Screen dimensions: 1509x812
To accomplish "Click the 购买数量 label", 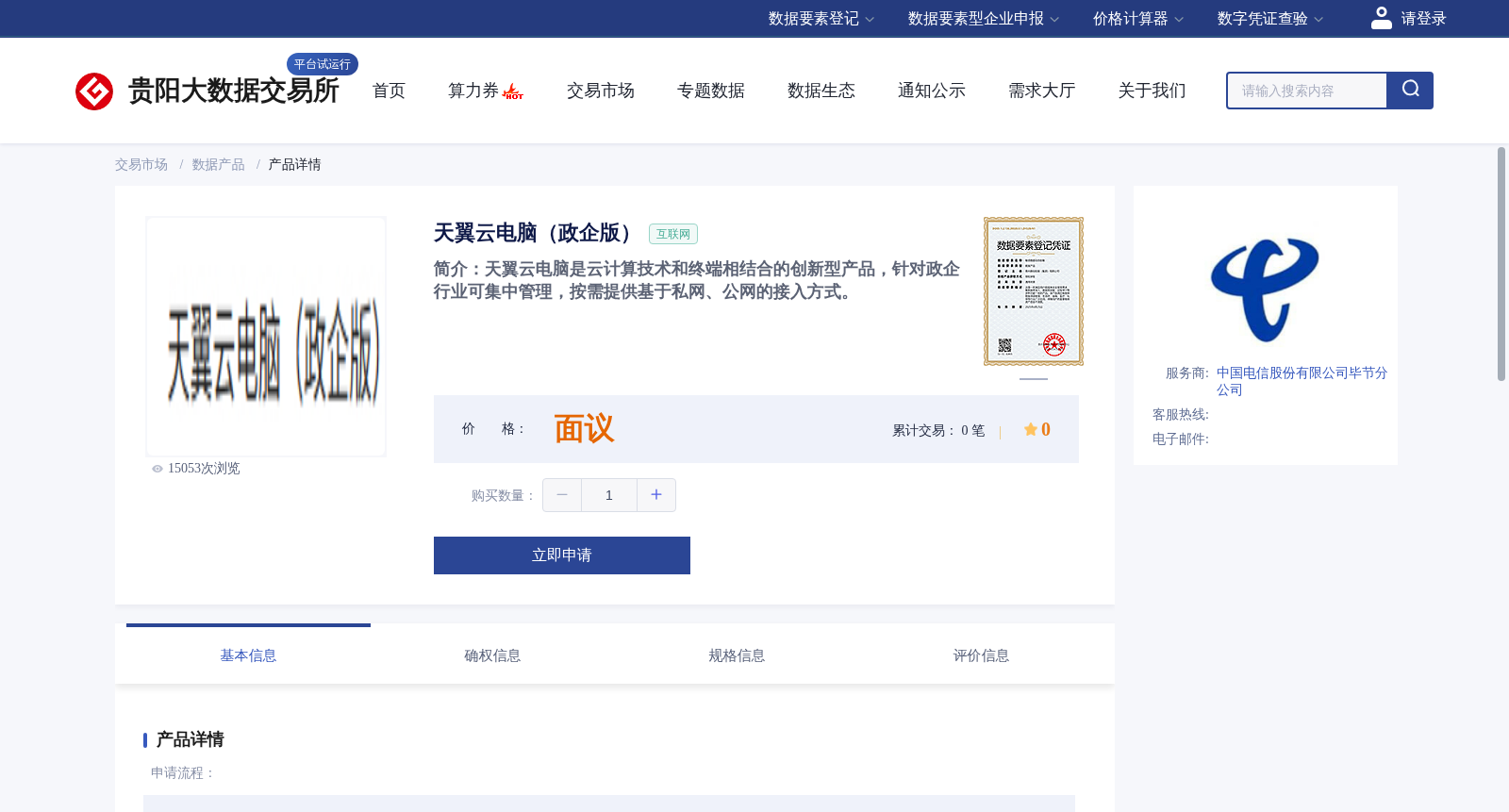I will tap(504, 496).
